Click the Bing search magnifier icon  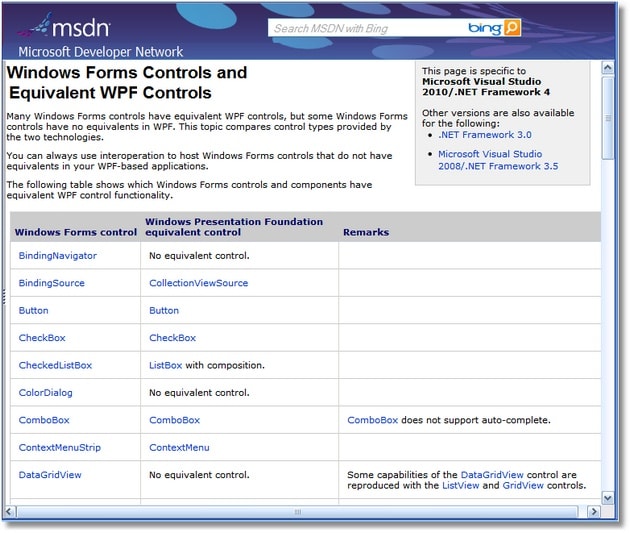coord(512,28)
